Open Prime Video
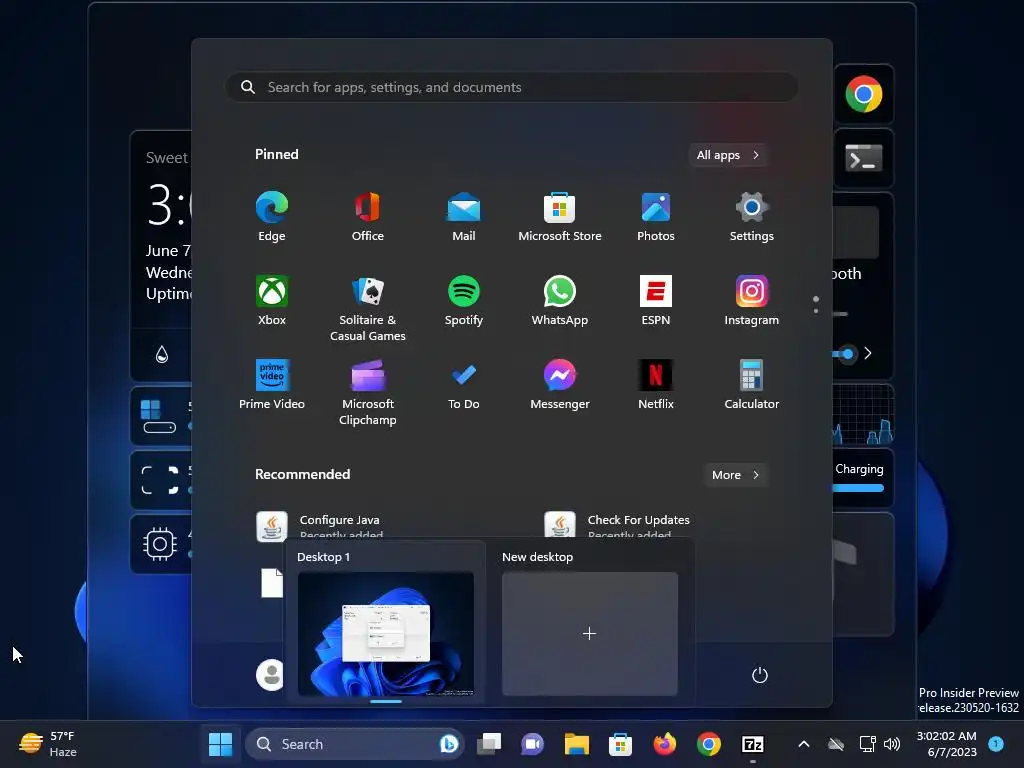 272,385
